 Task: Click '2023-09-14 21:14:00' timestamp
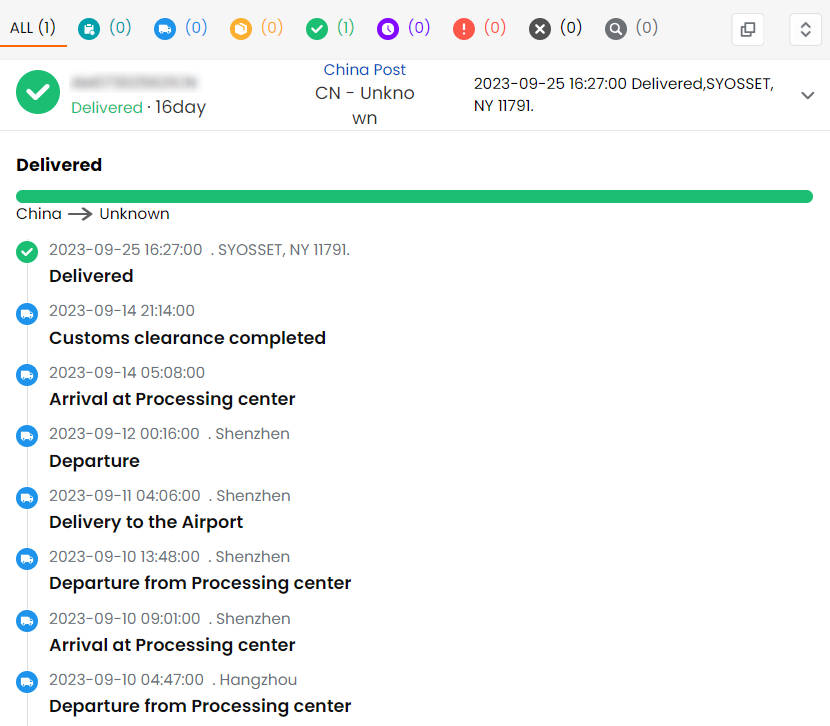coord(122,311)
